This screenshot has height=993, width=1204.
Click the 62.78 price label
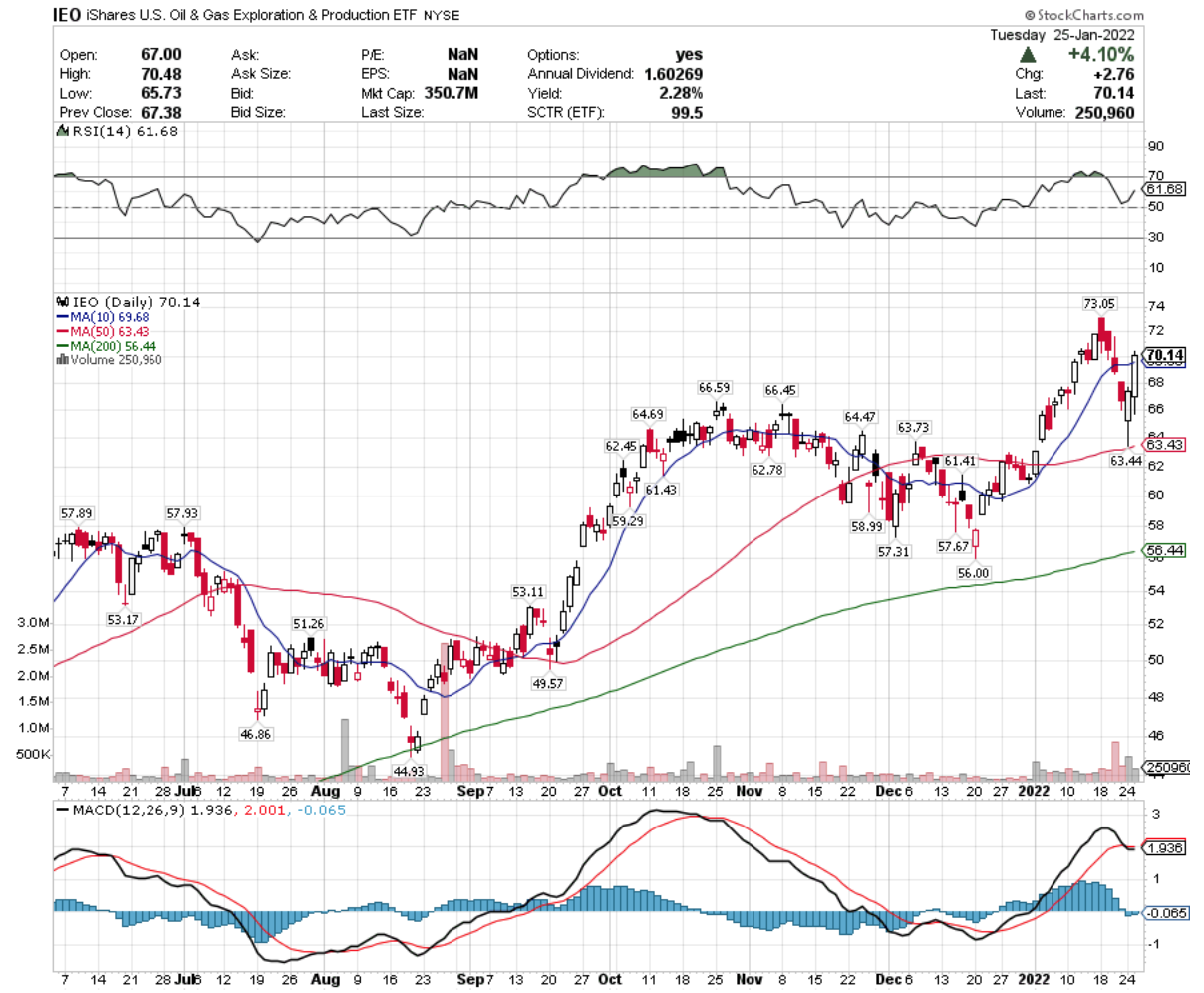[767, 470]
